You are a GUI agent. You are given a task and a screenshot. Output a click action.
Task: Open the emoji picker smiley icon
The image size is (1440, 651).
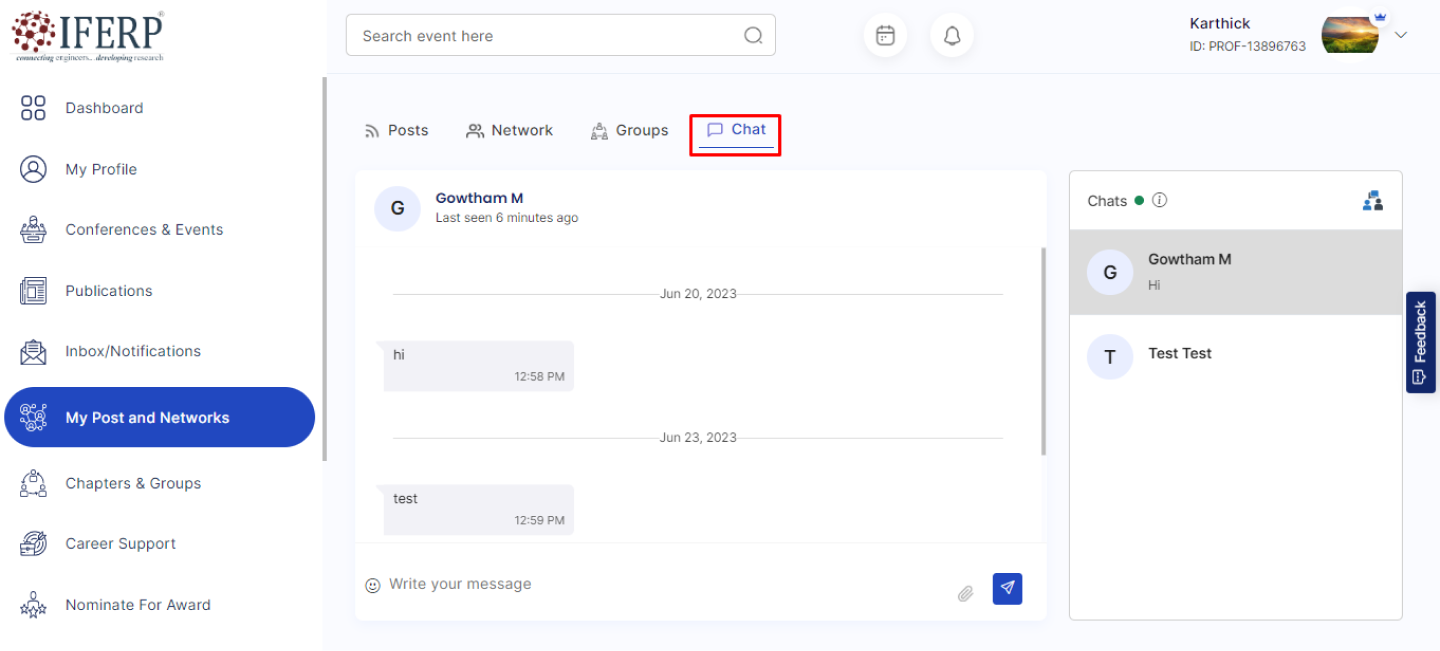pyautogui.click(x=373, y=585)
